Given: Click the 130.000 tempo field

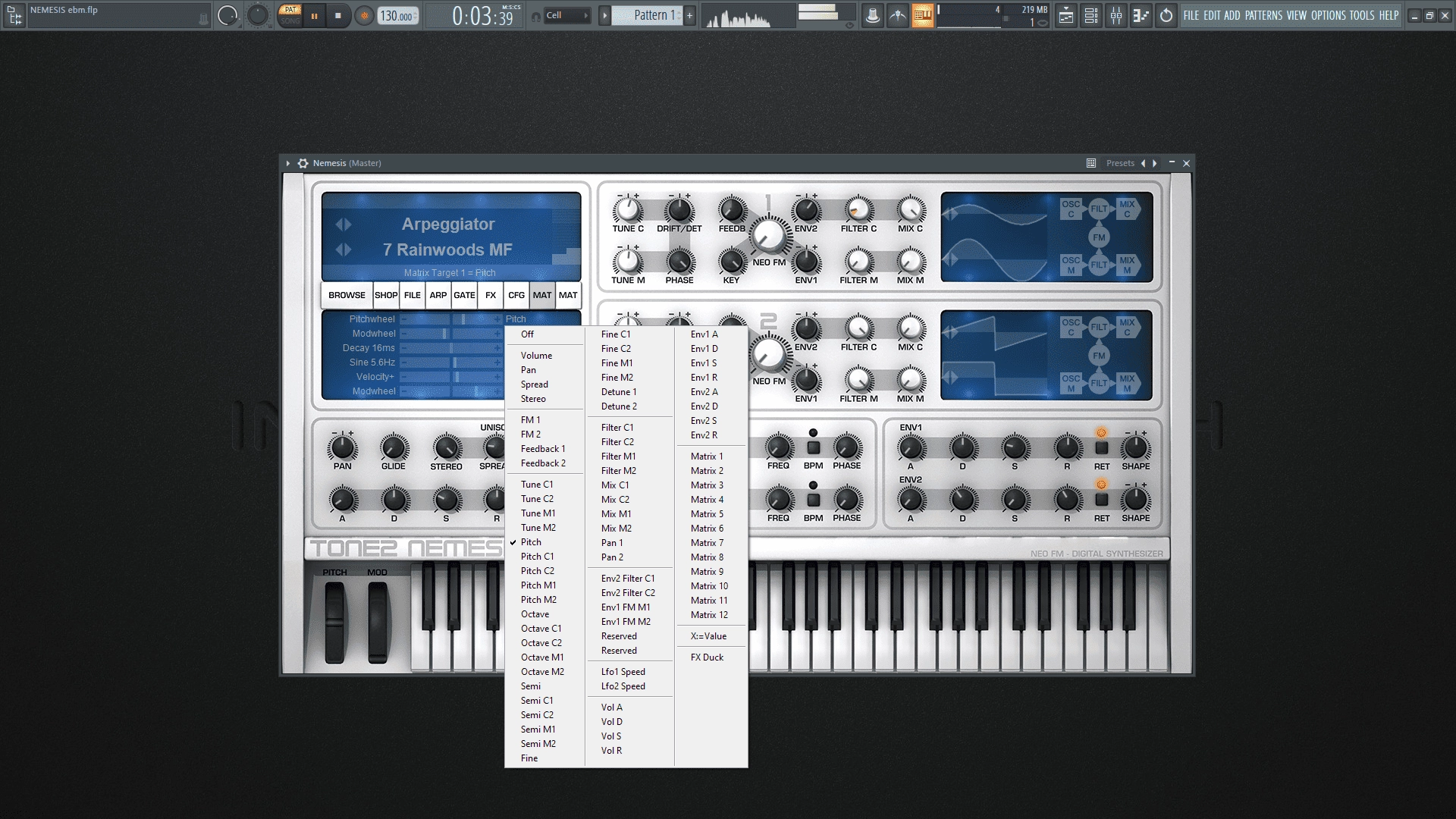Looking at the screenshot, I should pyautogui.click(x=397, y=16).
